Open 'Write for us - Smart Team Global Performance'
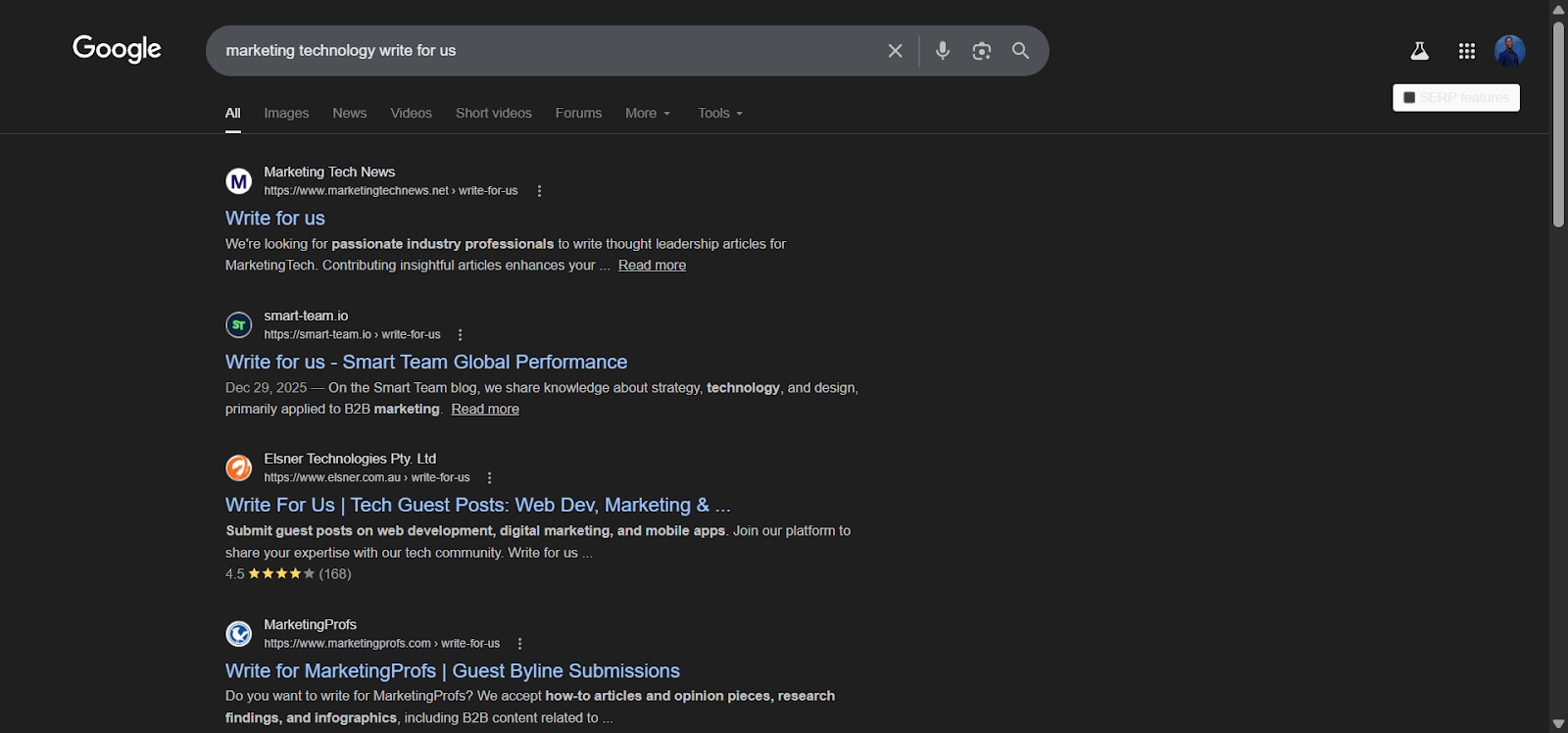Image resolution: width=1568 pixels, height=733 pixels. point(426,362)
